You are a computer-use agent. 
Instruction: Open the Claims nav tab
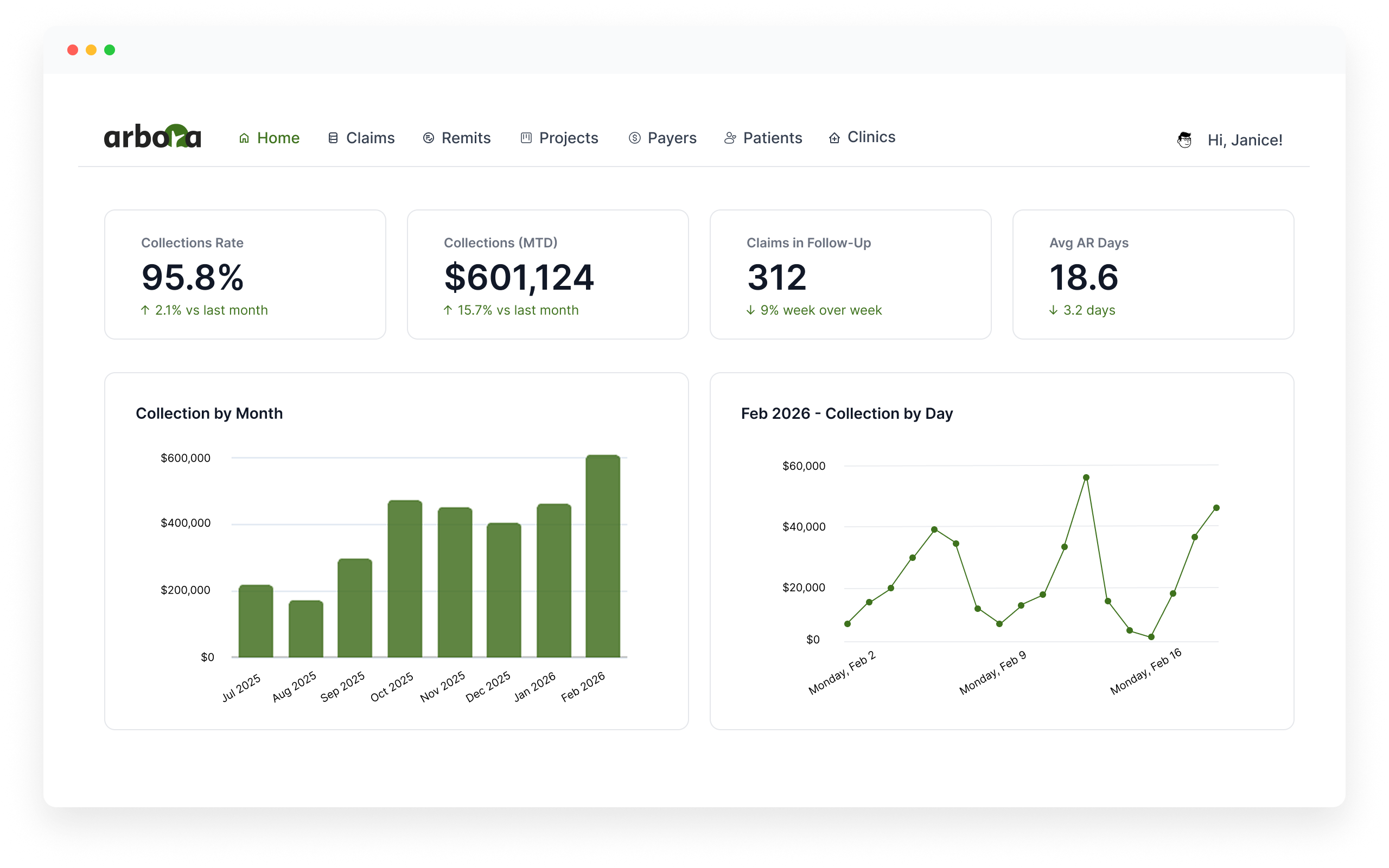pos(370,138)
